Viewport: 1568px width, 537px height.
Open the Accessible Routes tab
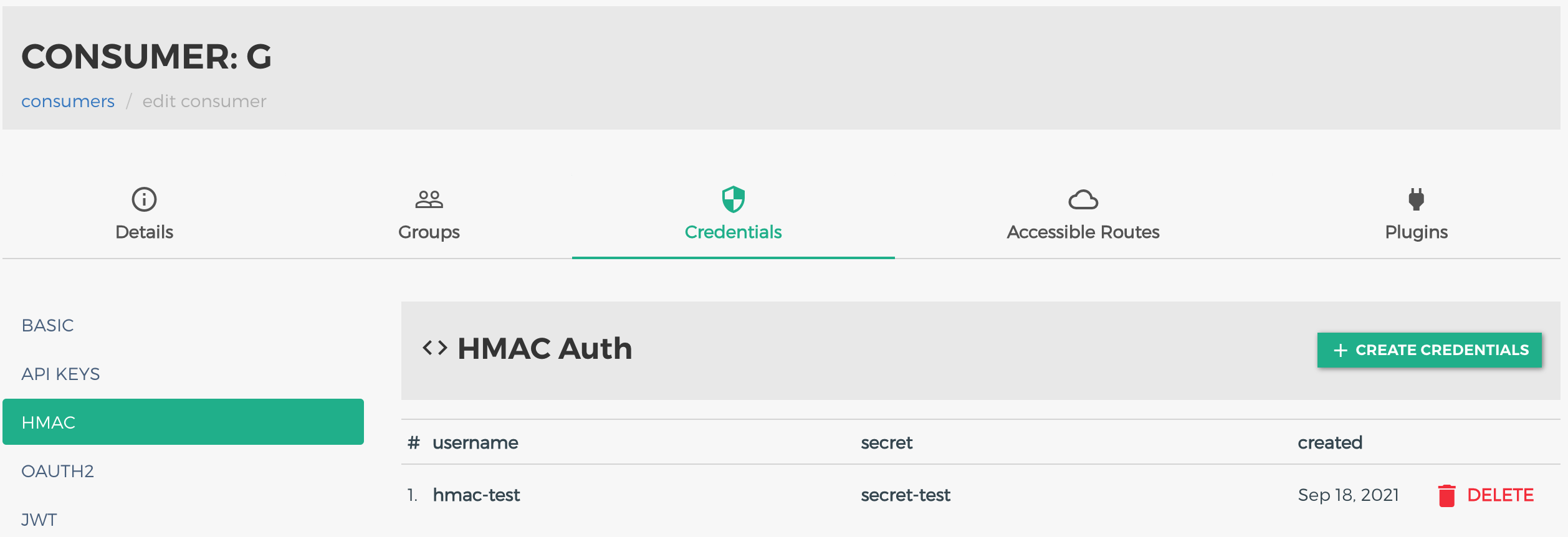[1083, 214]
